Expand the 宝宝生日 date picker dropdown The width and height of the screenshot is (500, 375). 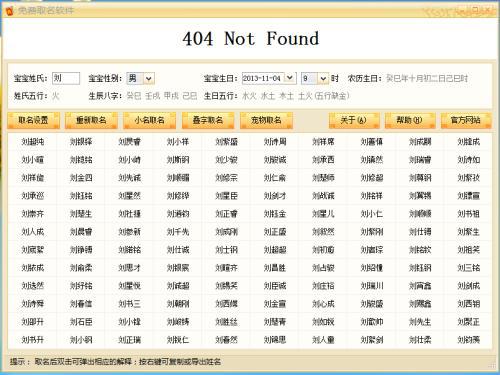[290, 78]
